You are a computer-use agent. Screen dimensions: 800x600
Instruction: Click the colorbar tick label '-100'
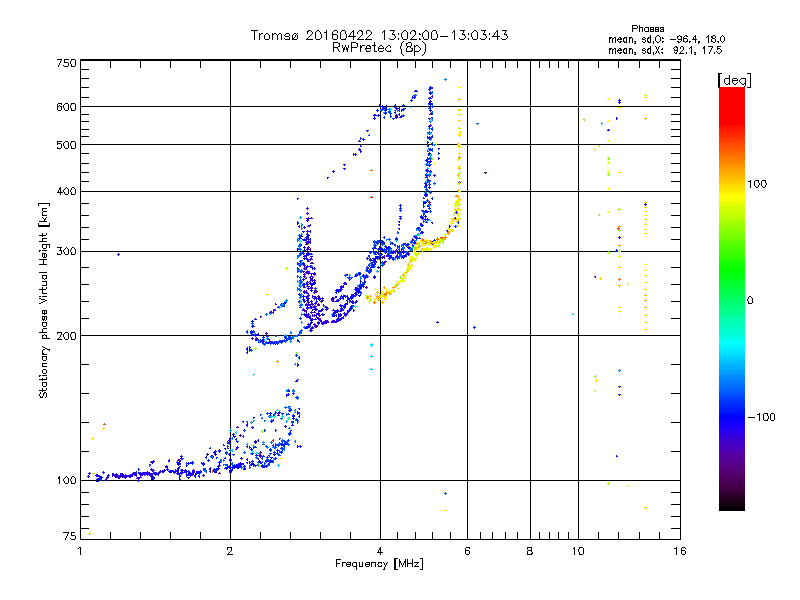pyautogui.click(x=761, y=417)
